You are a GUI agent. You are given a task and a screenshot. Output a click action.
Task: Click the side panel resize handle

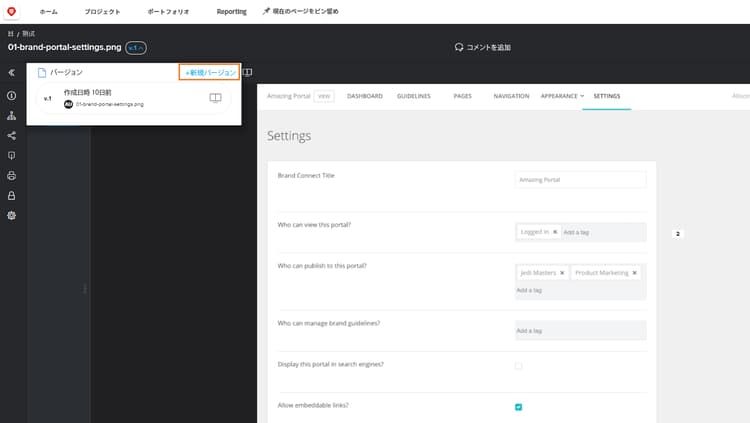tap(85, 288)
